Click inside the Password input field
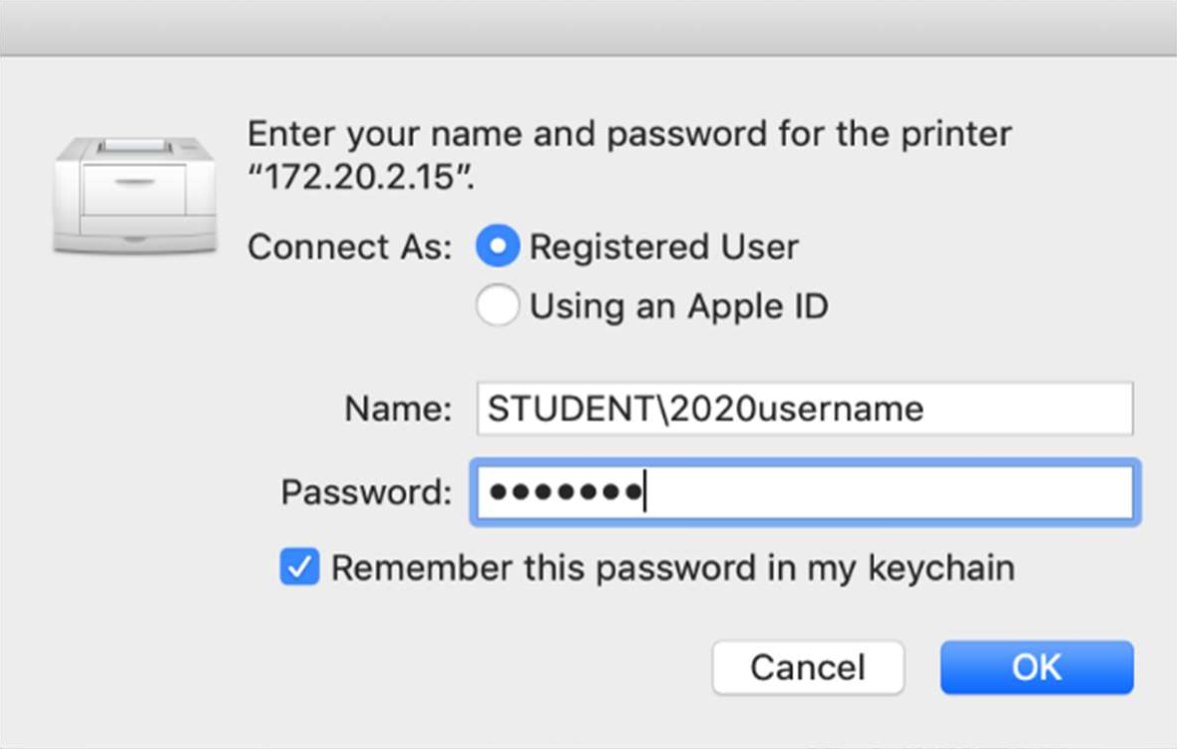 point(805,492)
